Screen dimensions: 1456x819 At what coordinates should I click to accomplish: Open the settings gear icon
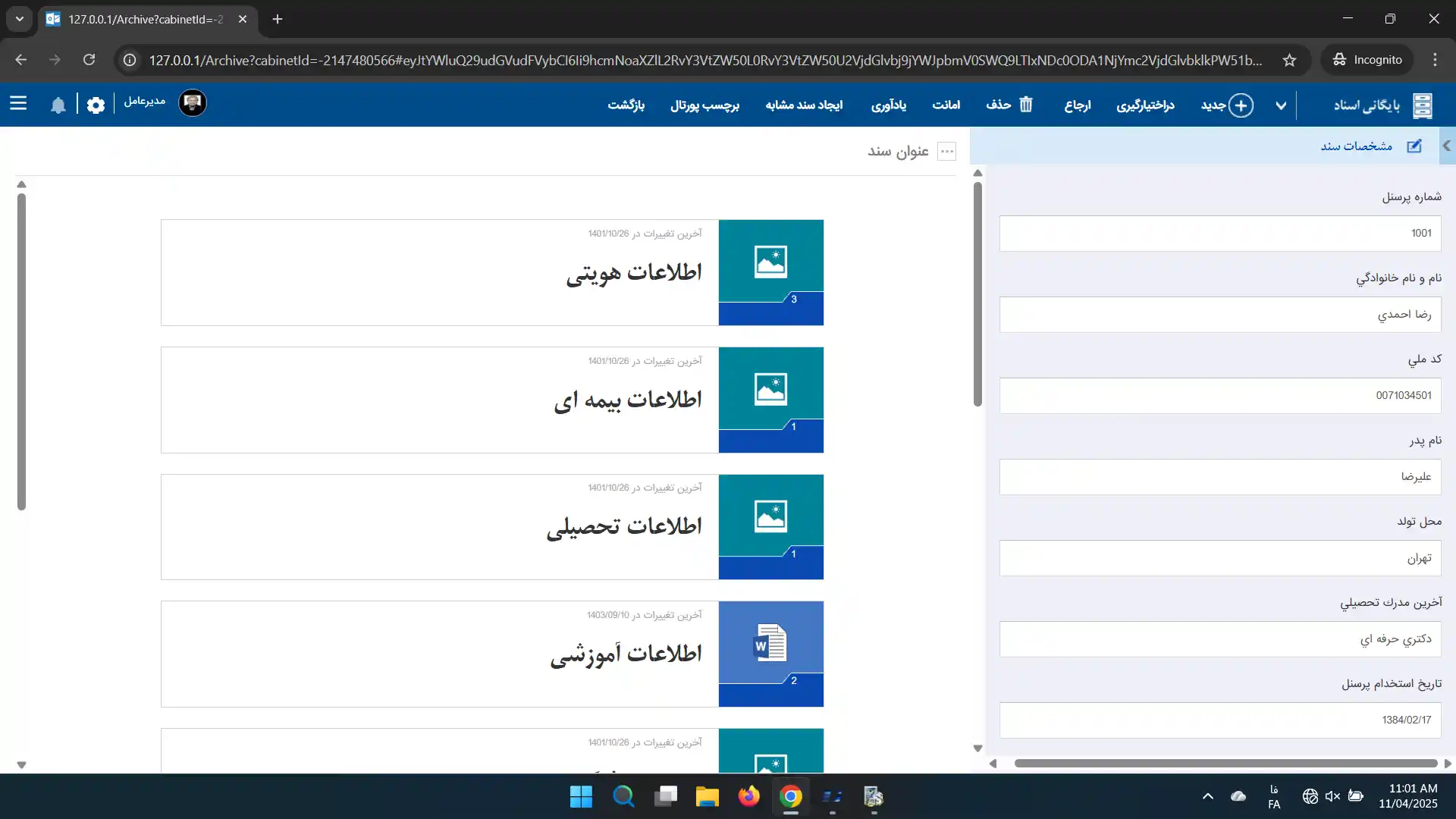[x=96, y=105]
